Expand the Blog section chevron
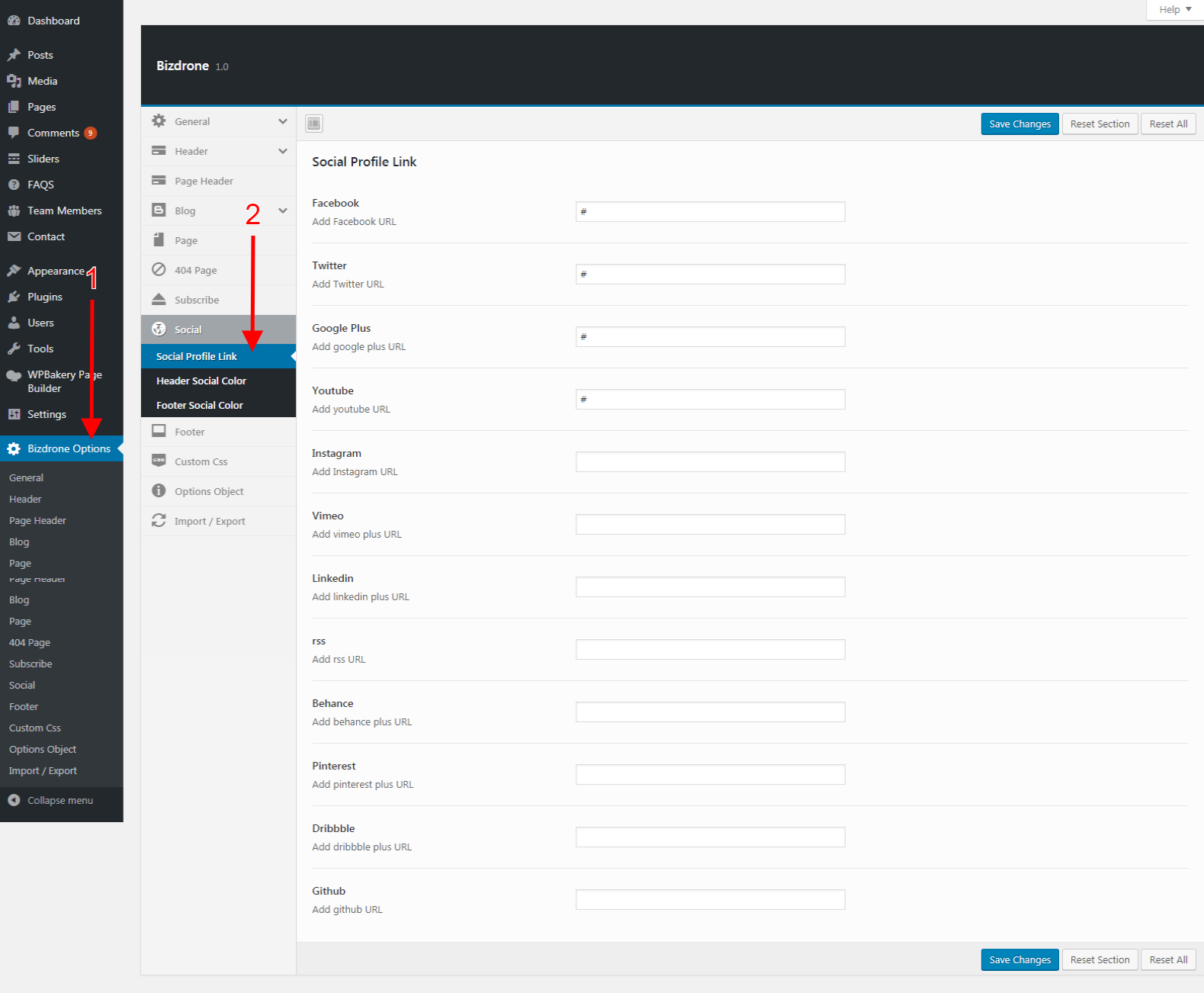This screenshot has height=993, width=1204. [283, 210]
